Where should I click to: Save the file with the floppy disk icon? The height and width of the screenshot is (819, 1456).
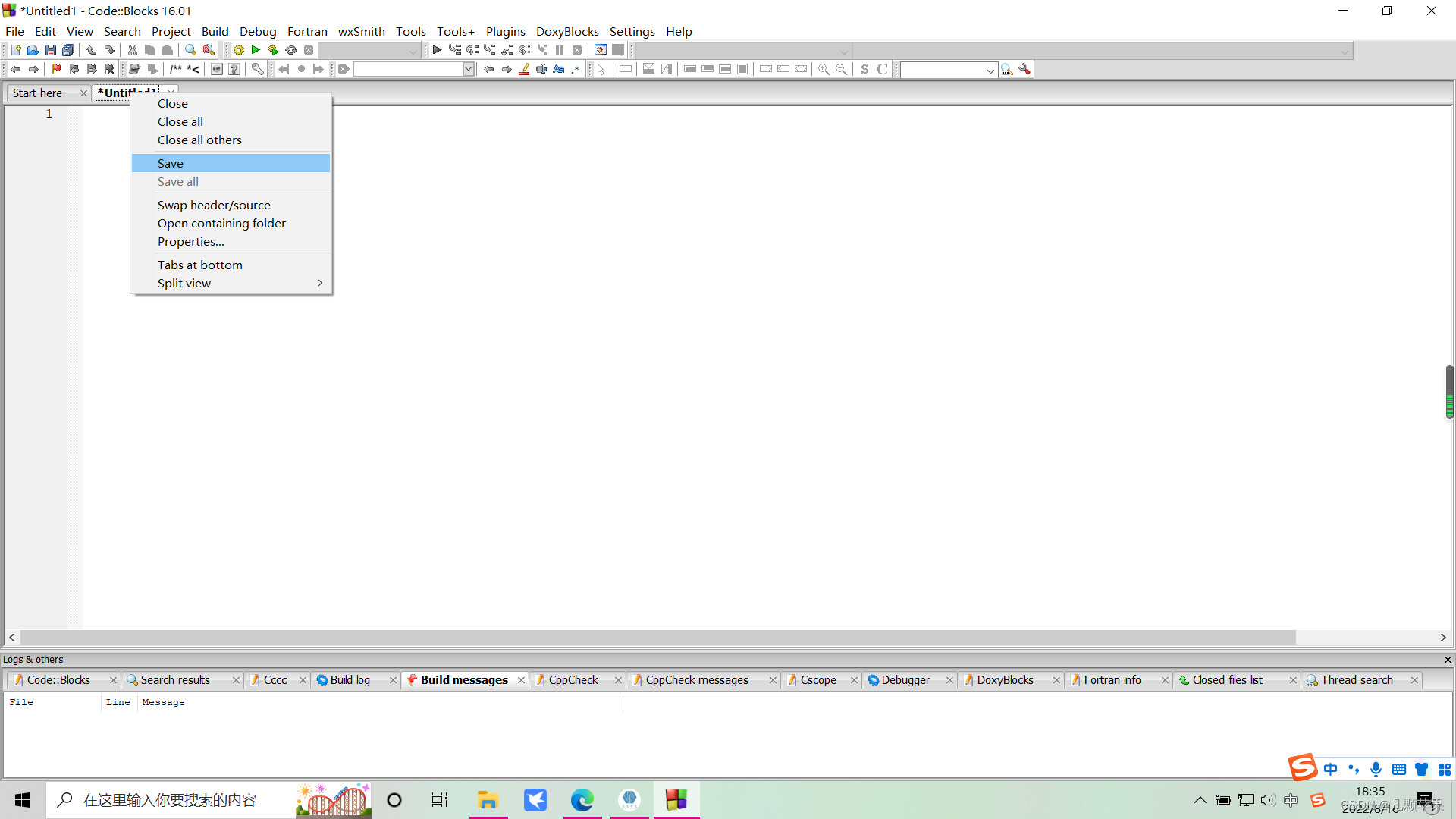point(51,50)
